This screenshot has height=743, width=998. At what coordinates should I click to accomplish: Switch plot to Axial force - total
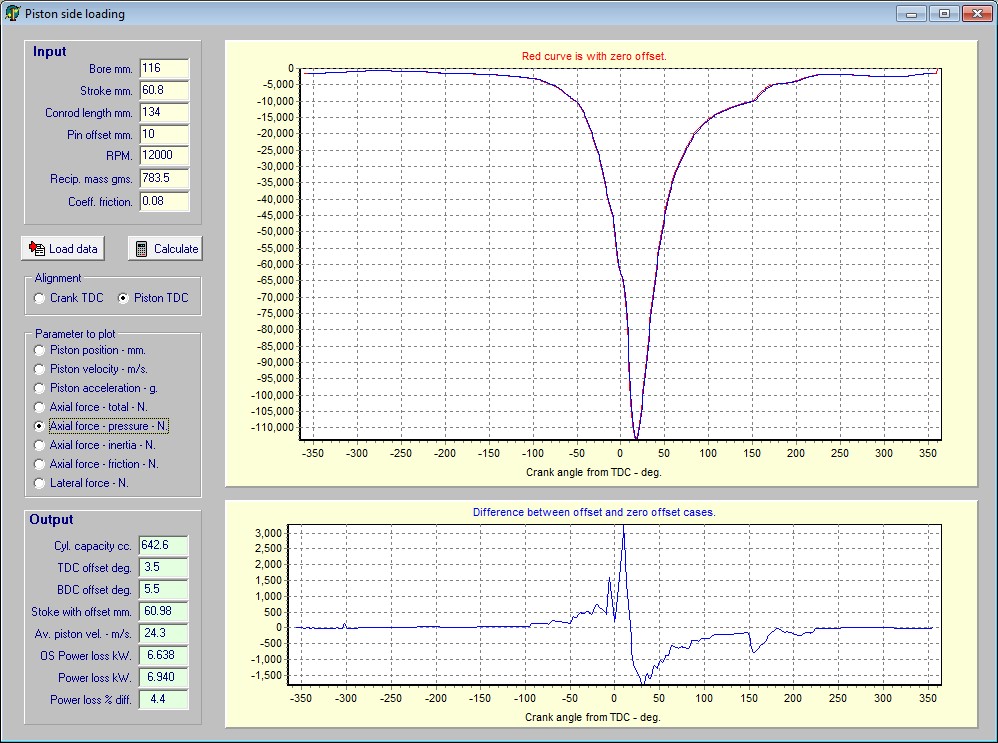pos(40,407)
